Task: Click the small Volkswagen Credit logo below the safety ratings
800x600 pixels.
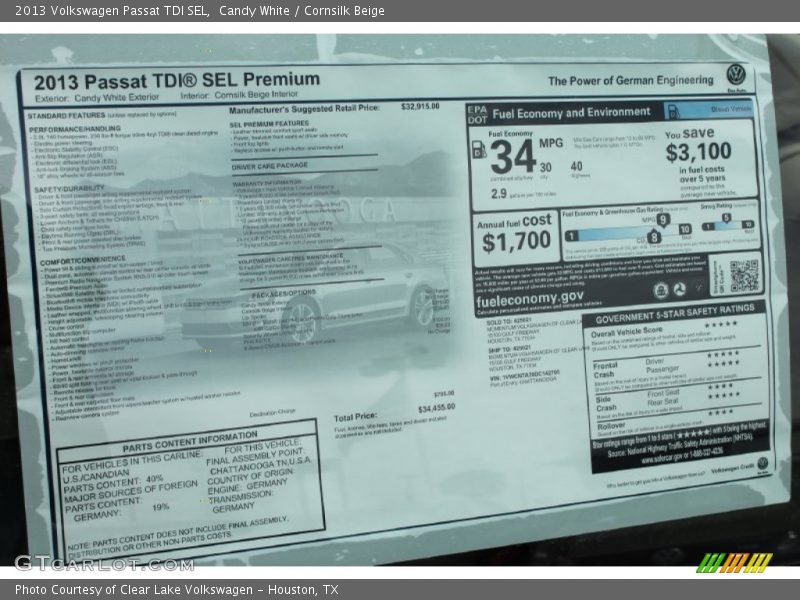Action: click(x=762, y=464)
